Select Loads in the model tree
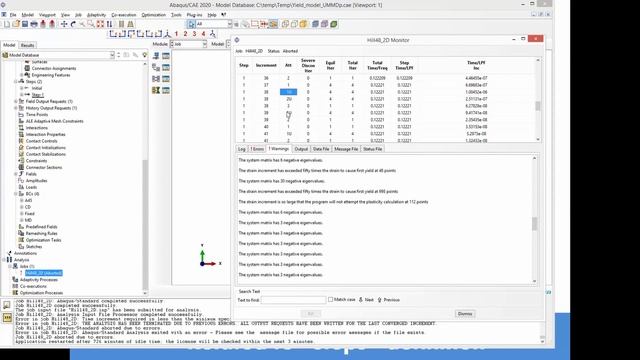 click(x=31, y=187)
